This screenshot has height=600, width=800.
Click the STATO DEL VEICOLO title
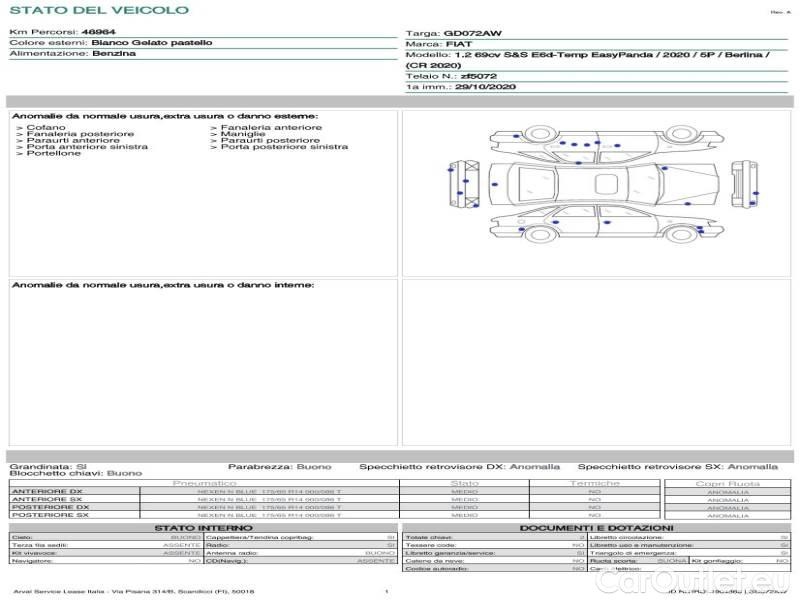pos(98,10)
